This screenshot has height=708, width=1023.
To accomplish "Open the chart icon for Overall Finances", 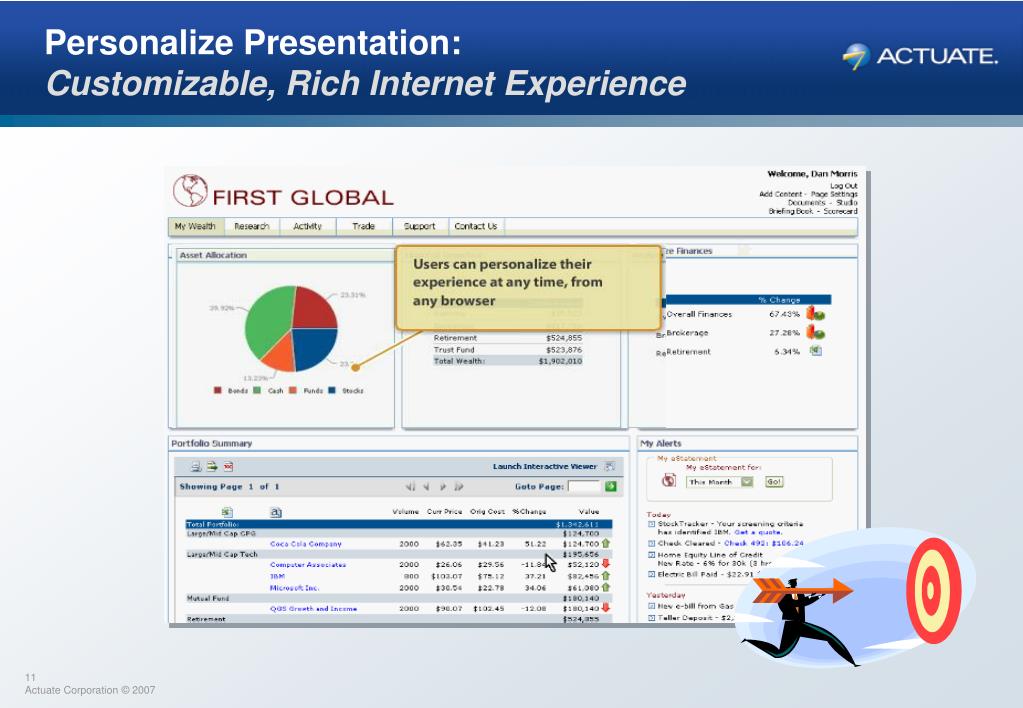I will click(x=816, y=314).
